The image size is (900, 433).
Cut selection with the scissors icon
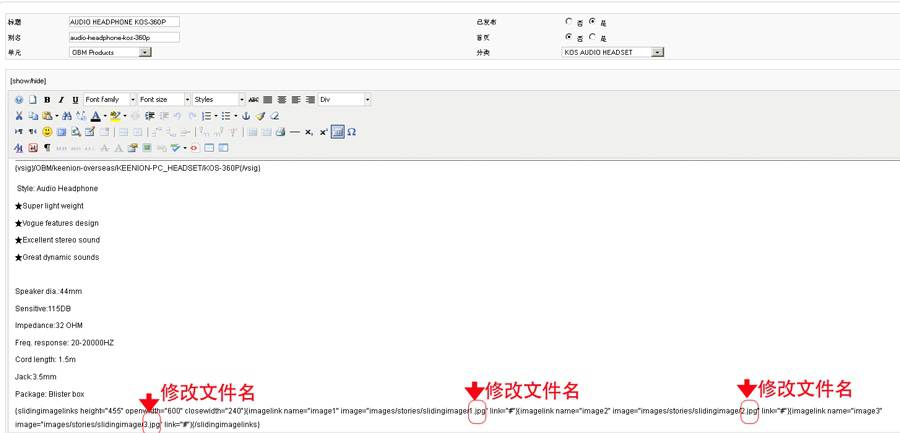pos(19,116)
